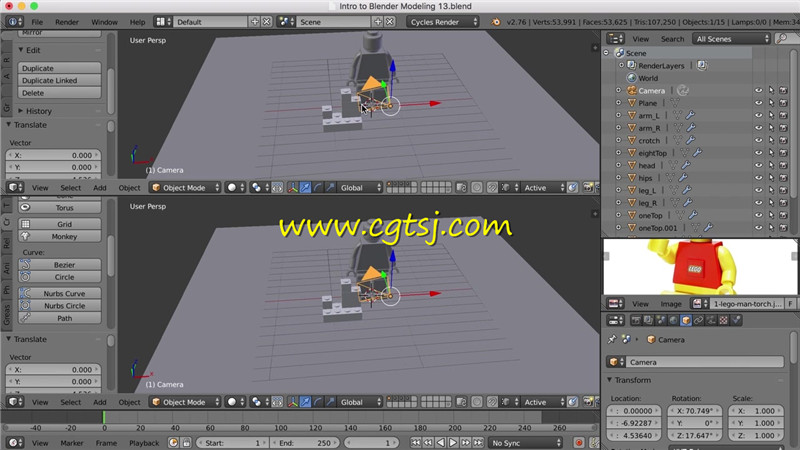Click the OpenGL render camera icon in upper viewport header
The height and width of the screenshot is (450, 800).
pyautogui.click(x=588, y=188)
